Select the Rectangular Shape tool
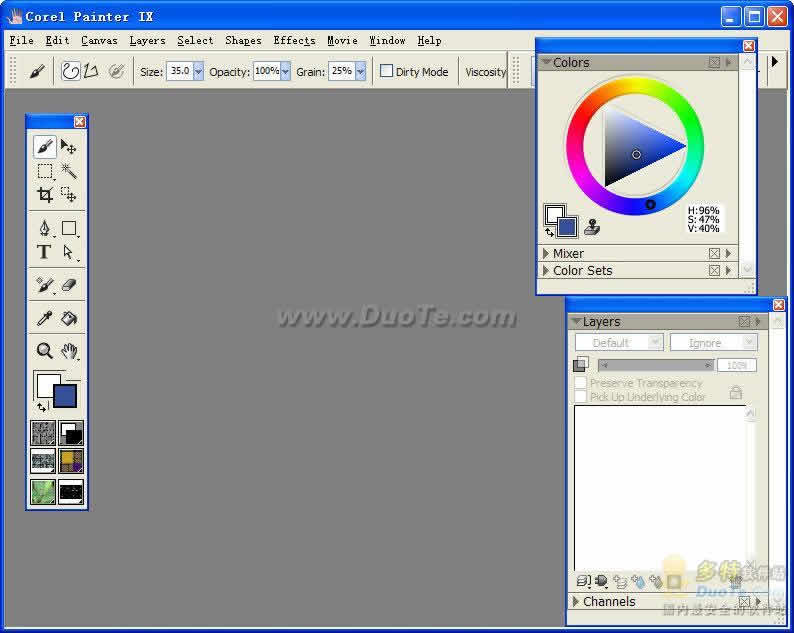 coord(69,228)
